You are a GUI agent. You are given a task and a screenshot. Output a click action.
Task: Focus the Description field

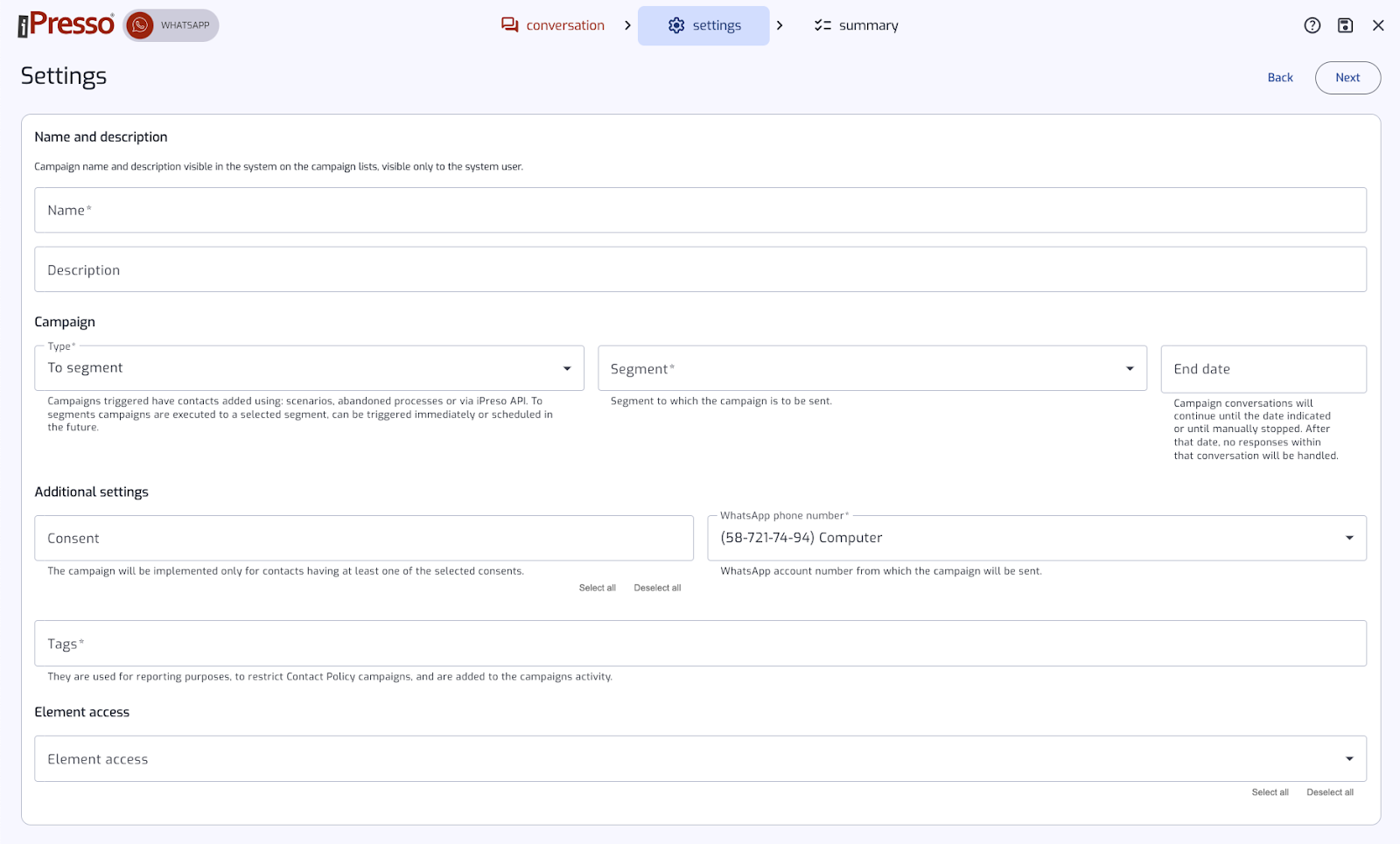tap(700, 269)
